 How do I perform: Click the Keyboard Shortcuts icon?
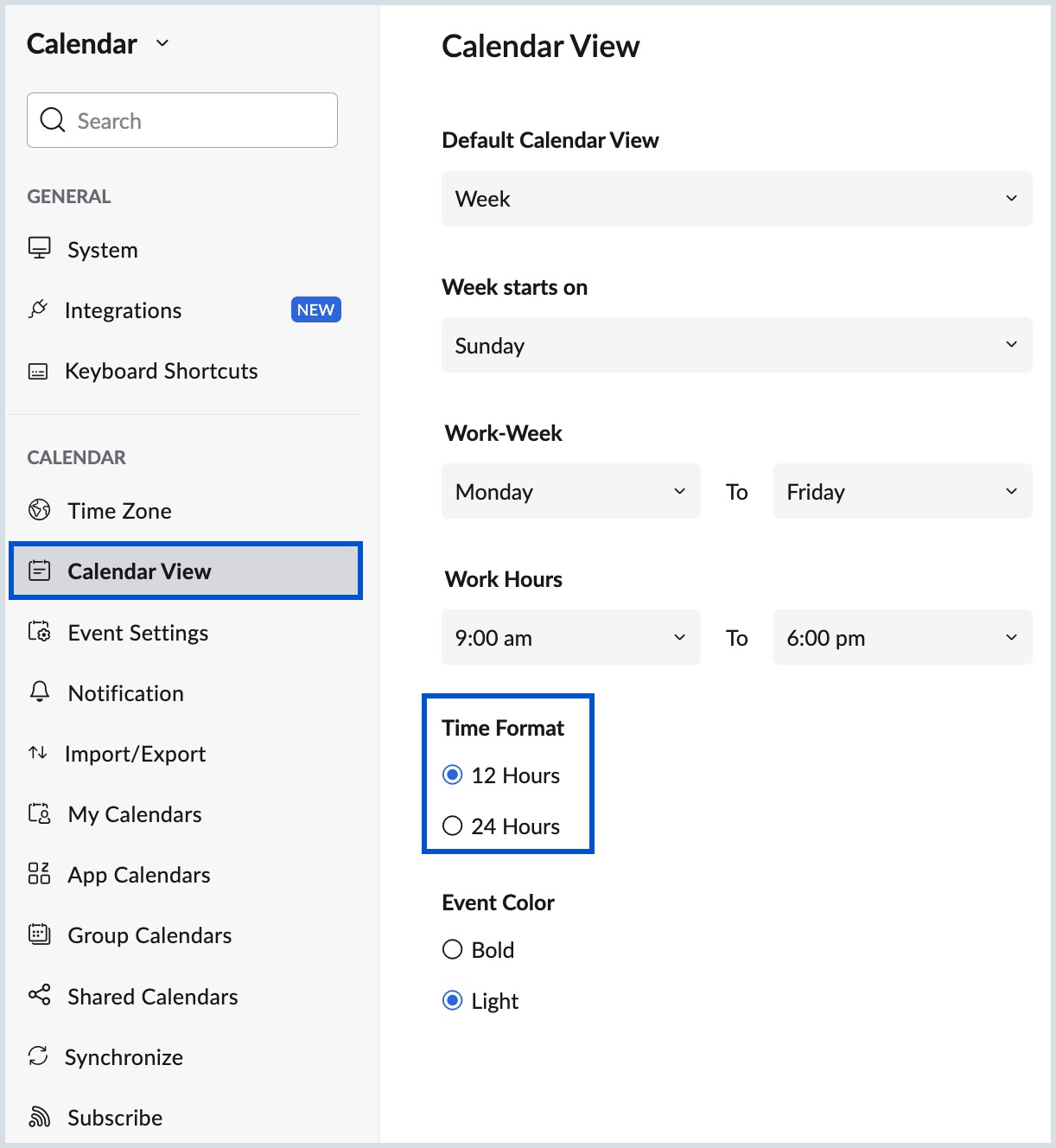click(x=38, y=372)
